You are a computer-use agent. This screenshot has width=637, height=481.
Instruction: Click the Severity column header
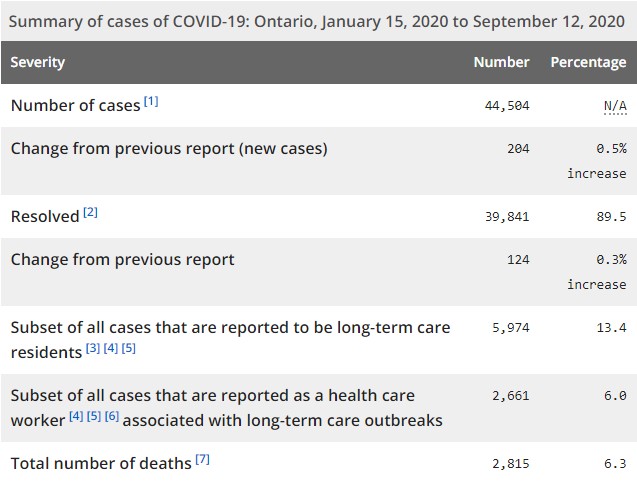pyautogui.click(x=38, y=62)
